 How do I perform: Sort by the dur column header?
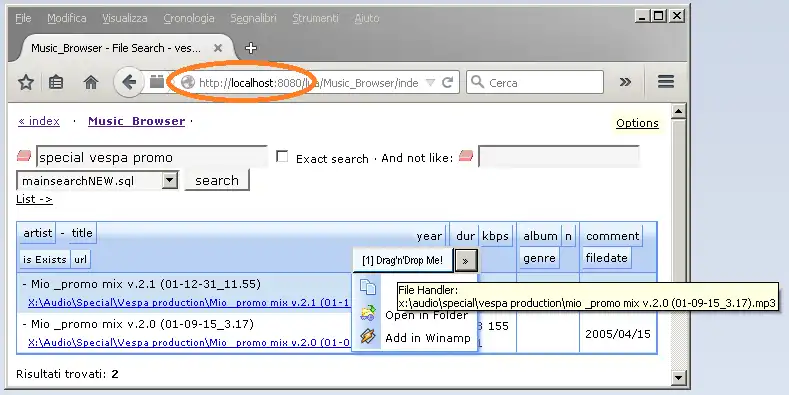click(x=465, y=236)
